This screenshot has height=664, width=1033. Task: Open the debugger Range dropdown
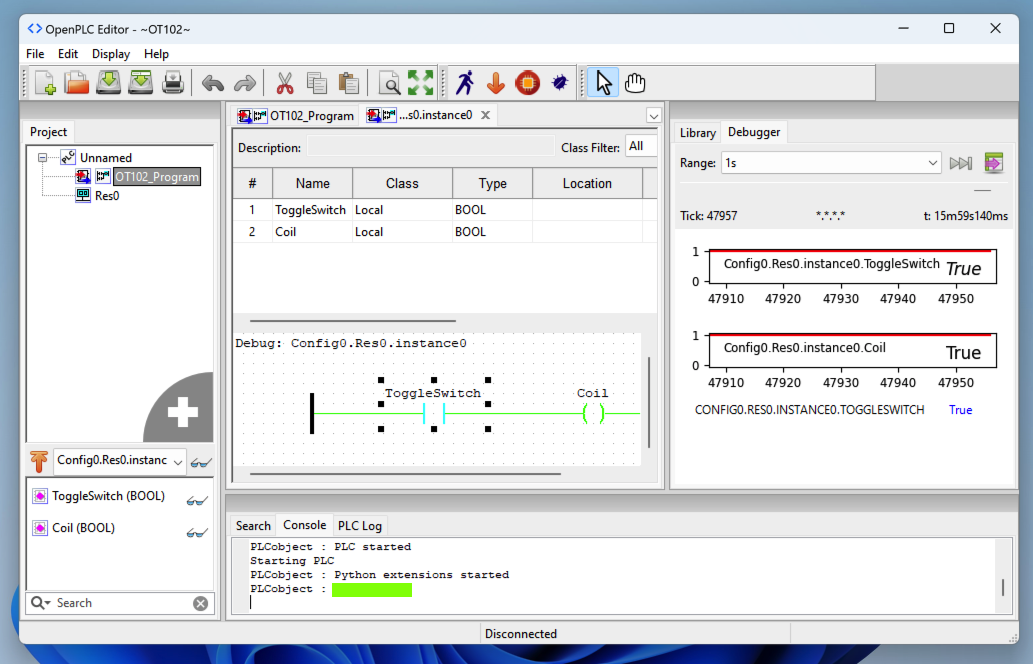(831, 163)
